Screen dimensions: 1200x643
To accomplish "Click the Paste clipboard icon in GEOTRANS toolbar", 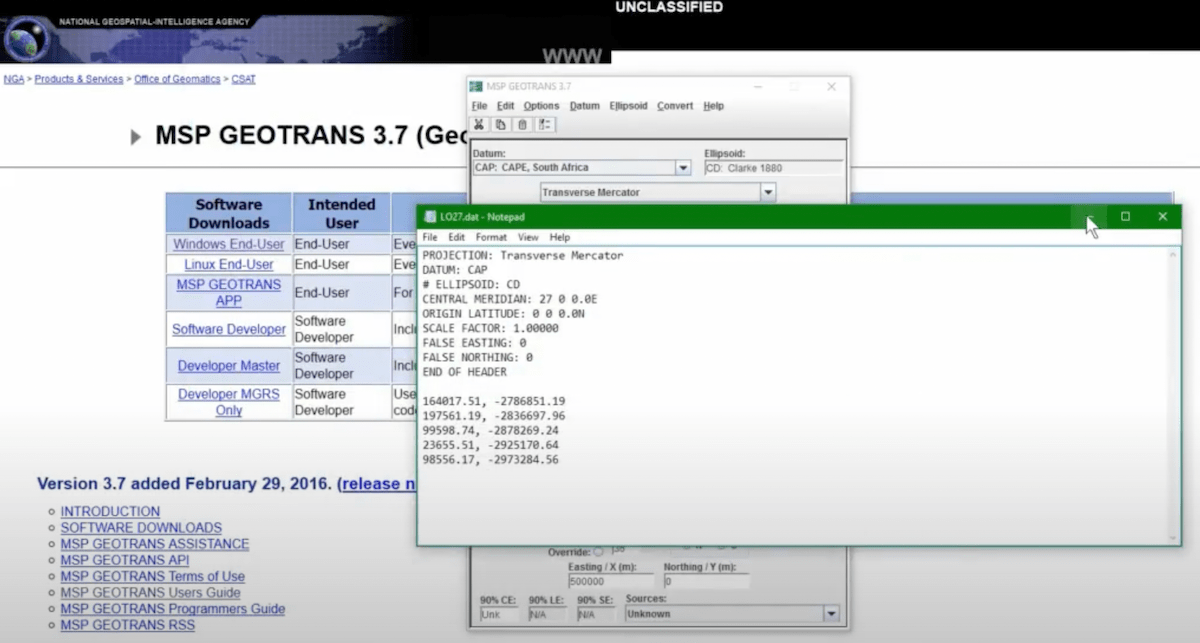I will click(522, 125).
